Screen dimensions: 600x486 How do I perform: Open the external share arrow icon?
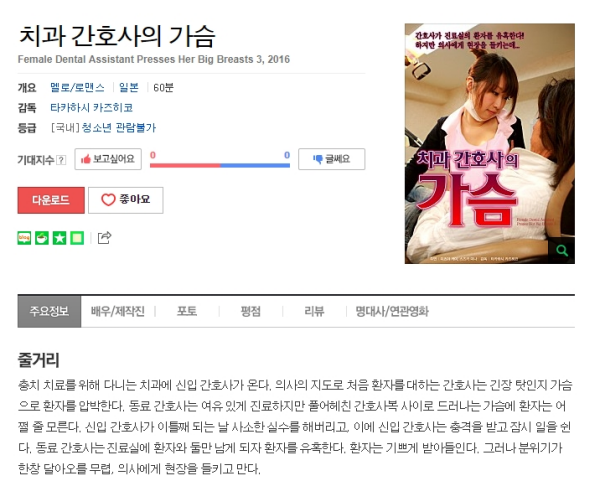[x=104, y=238]
